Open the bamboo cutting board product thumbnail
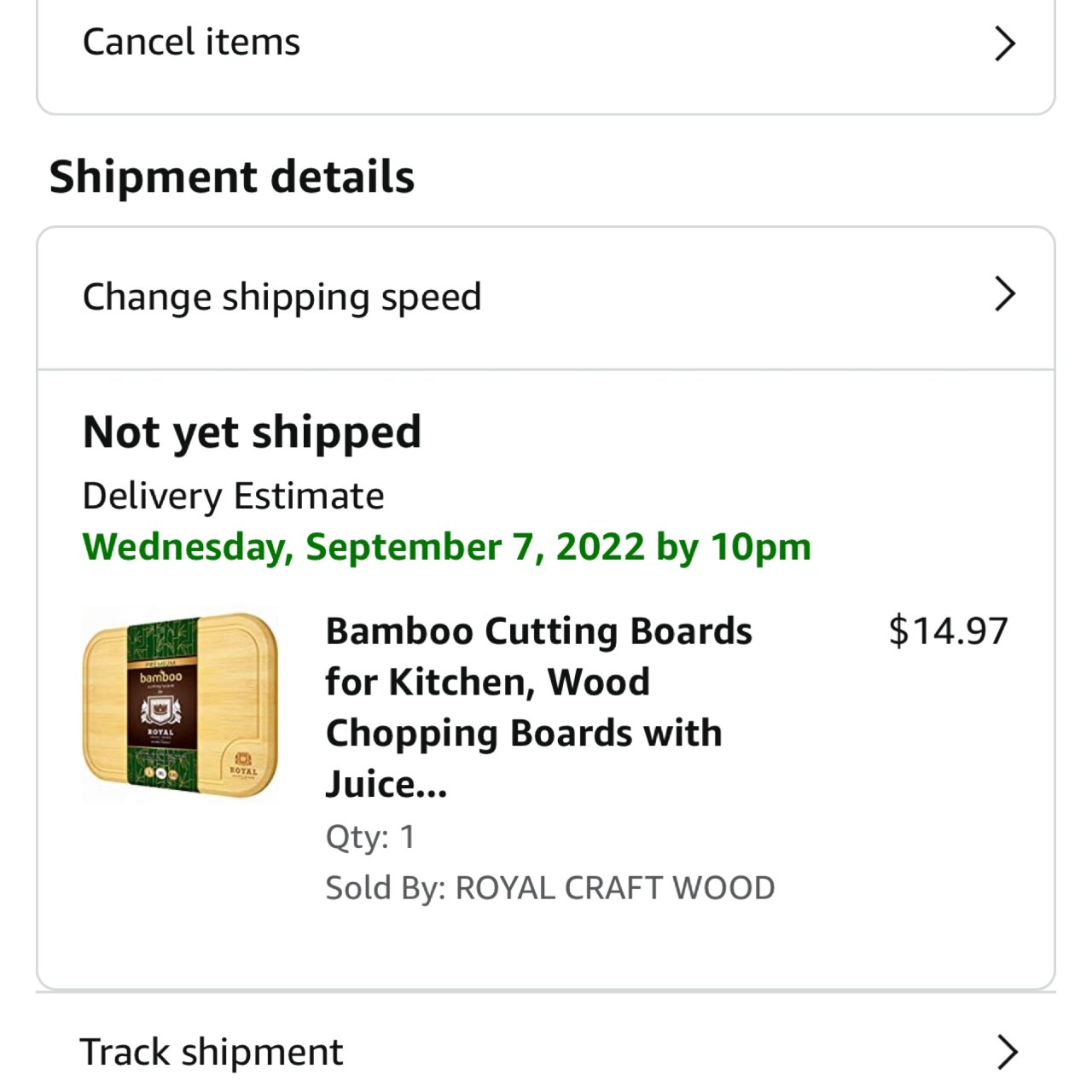Image resolution: width=1092 pixels, height=1092 pixels. (x=180, y=706)
